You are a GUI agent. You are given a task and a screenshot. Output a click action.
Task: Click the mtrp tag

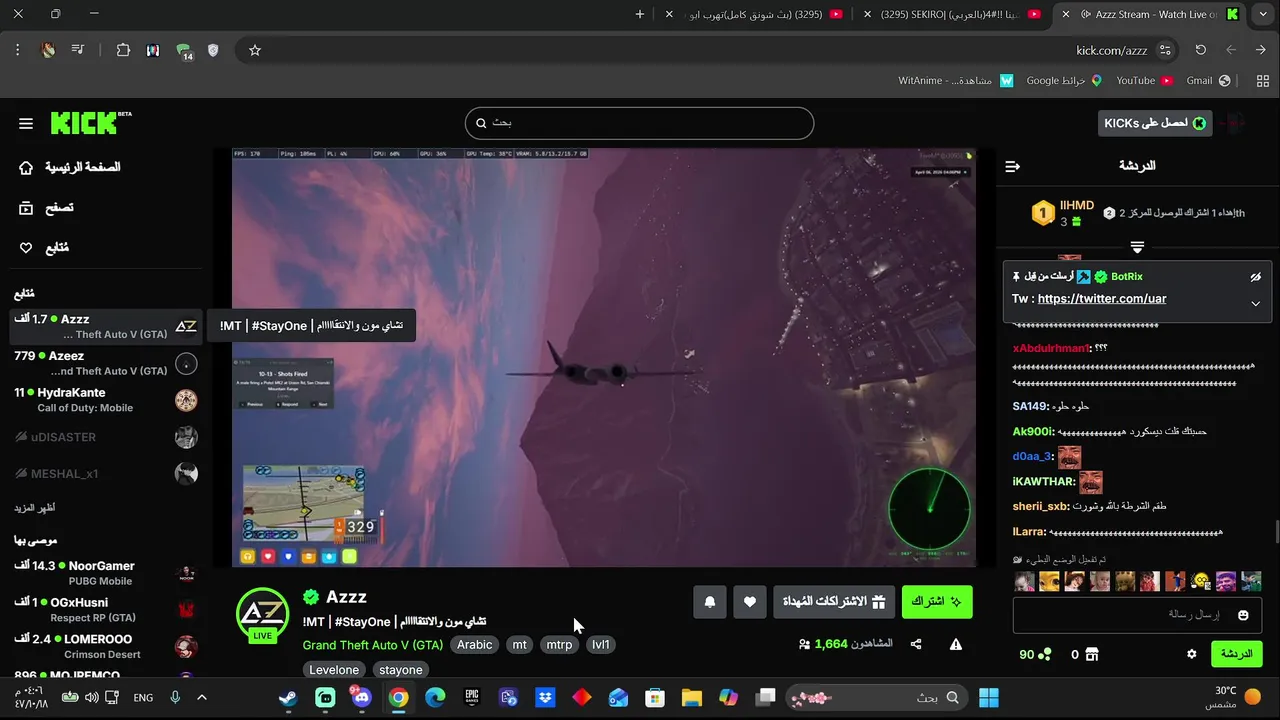click(x=559, y=645)
